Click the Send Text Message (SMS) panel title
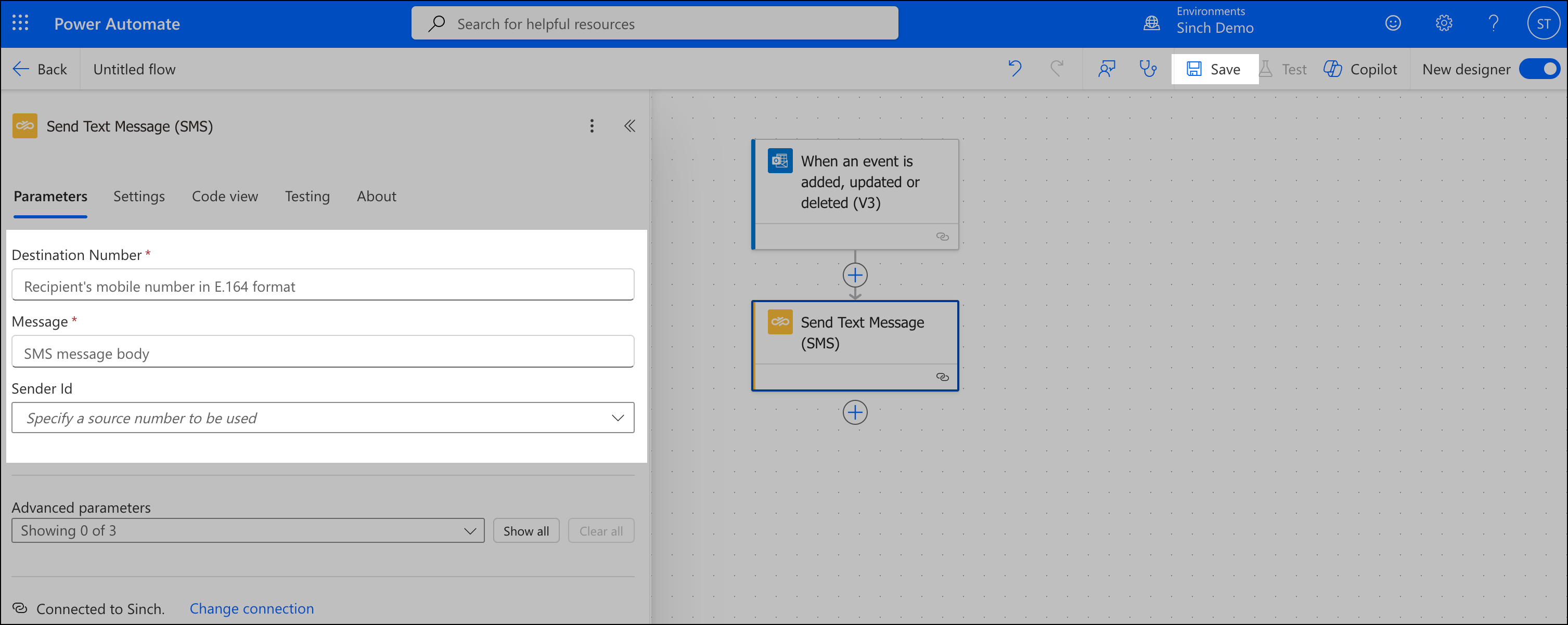1568x625 pixels. coord(130,126)
